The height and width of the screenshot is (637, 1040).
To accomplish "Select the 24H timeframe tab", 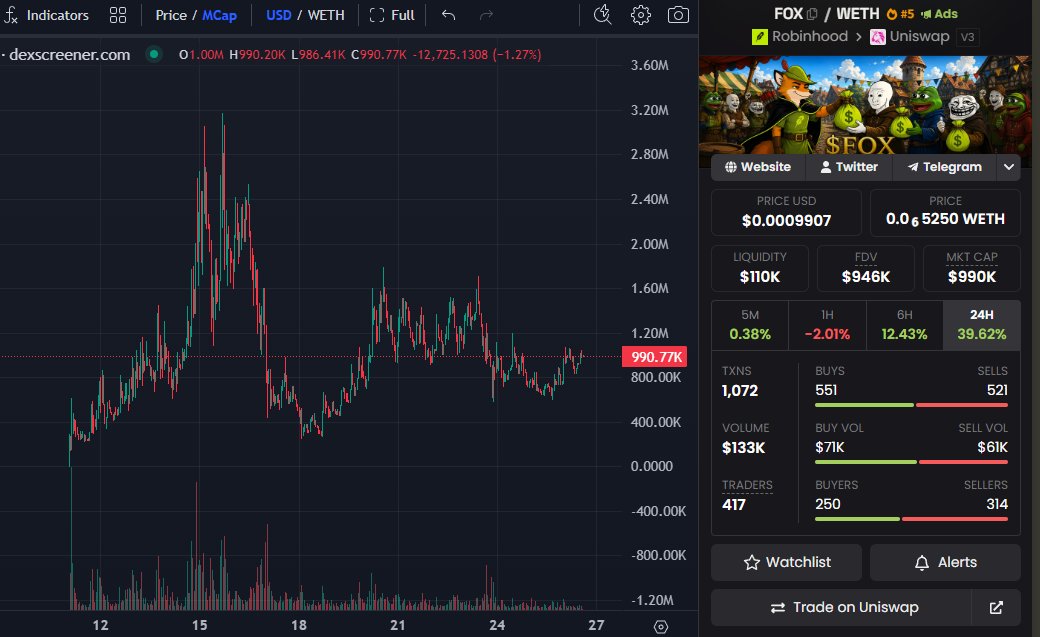I will pyautogui.click(x=982, y=325).
